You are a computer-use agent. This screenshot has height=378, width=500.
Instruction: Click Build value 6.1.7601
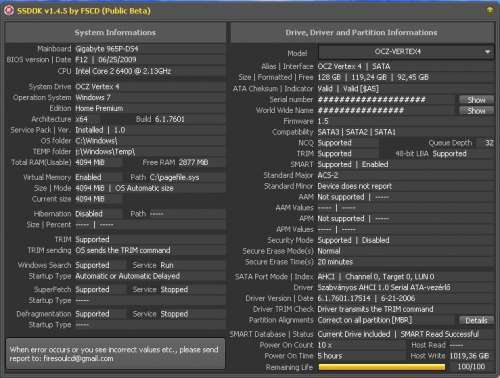(169, 119)
